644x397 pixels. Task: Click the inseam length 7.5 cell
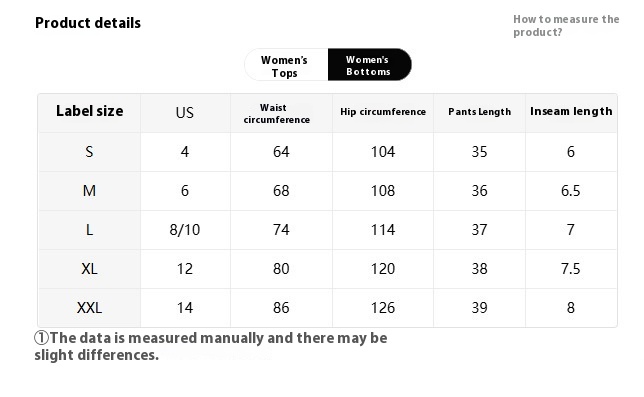(x=571, y=269)
